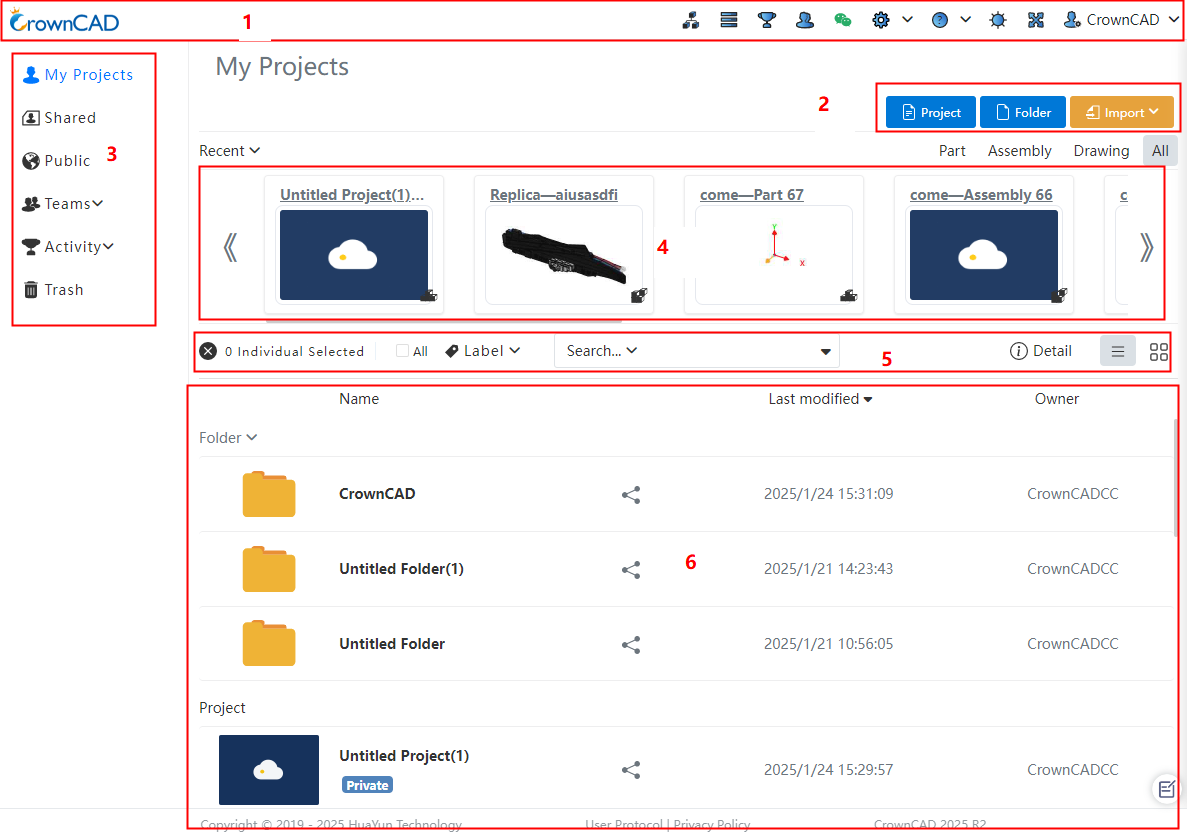Go to My Projects in sidebar

(x=78, y=75)
